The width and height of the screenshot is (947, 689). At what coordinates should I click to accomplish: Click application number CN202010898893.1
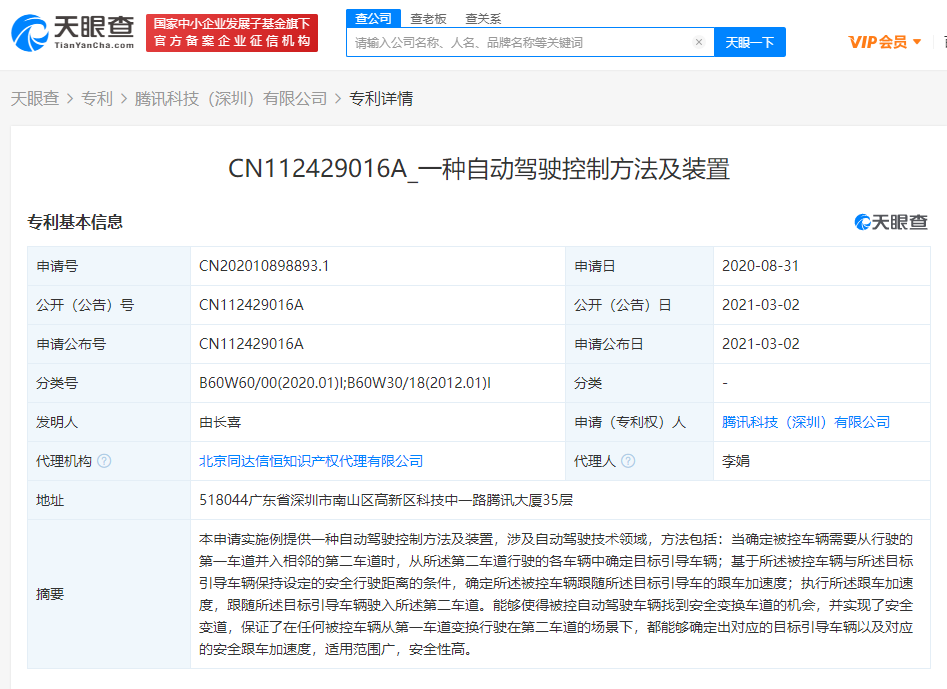pyautogui.click(x=264, y=266)
